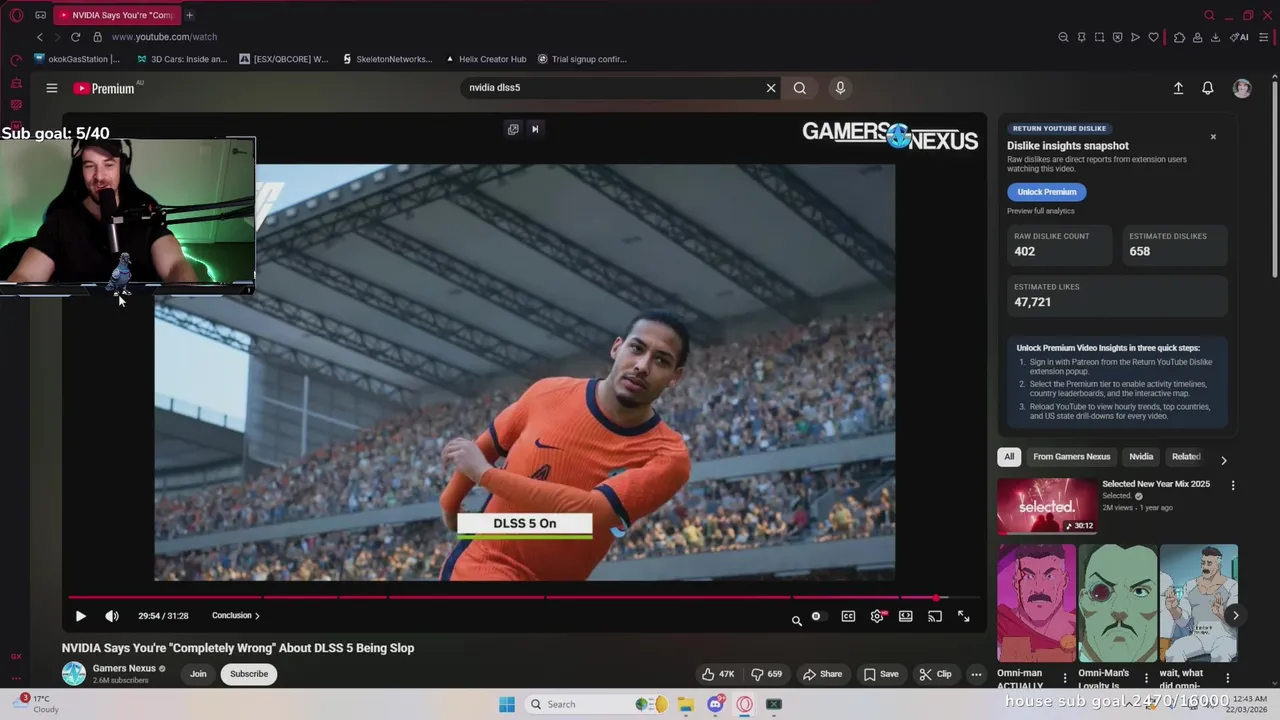Viewport: 1280px width, 720px height.
Task: Cast video to a TV
Action: (935, 616)
